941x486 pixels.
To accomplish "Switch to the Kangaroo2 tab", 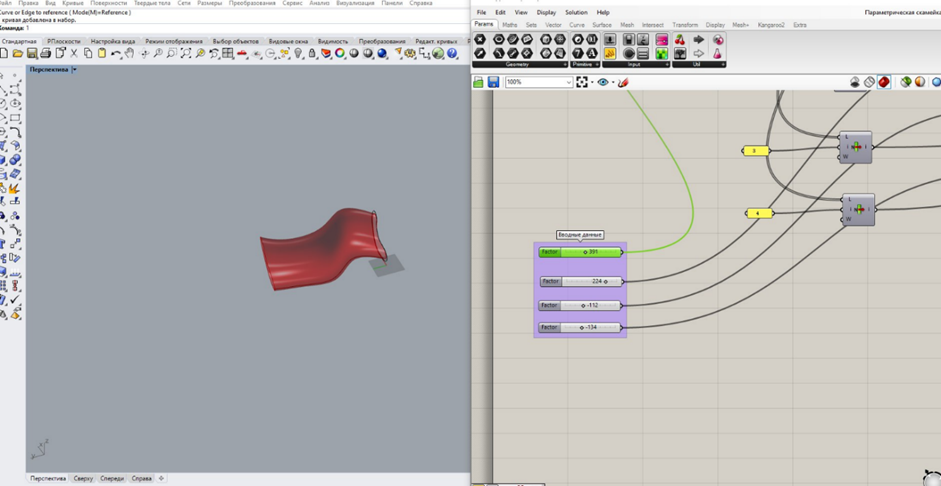I will 770,25.
